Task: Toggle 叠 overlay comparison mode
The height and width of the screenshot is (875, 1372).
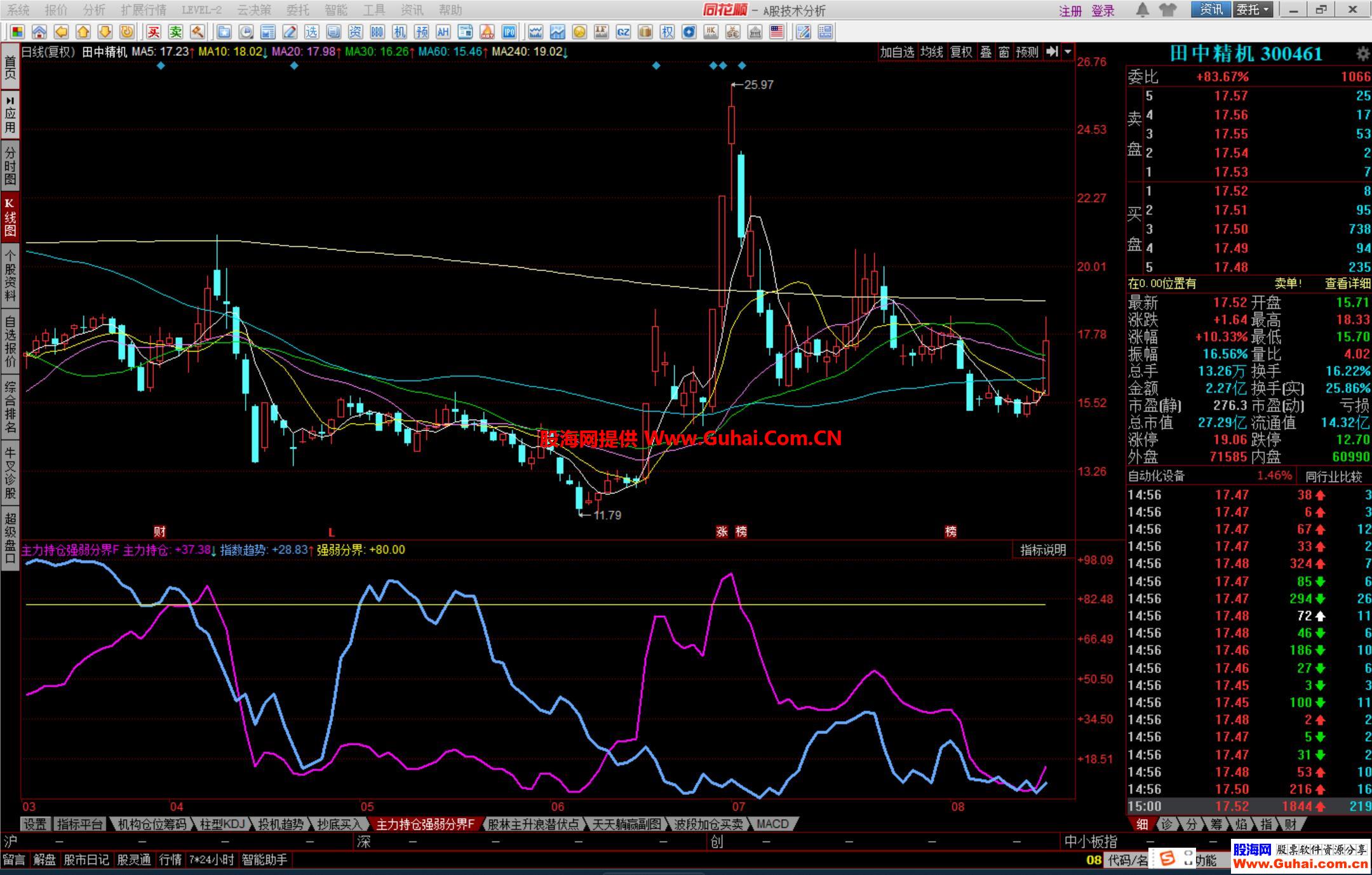Action: [x=985, y=52]
